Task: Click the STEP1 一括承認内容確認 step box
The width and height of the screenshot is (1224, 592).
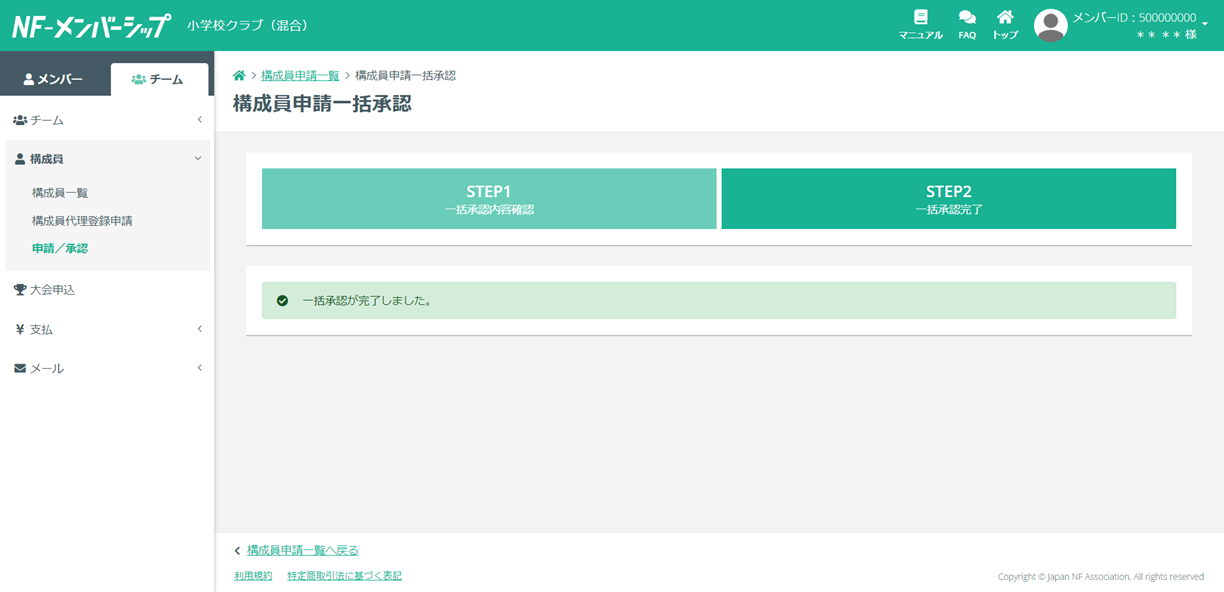Action: 489,199
